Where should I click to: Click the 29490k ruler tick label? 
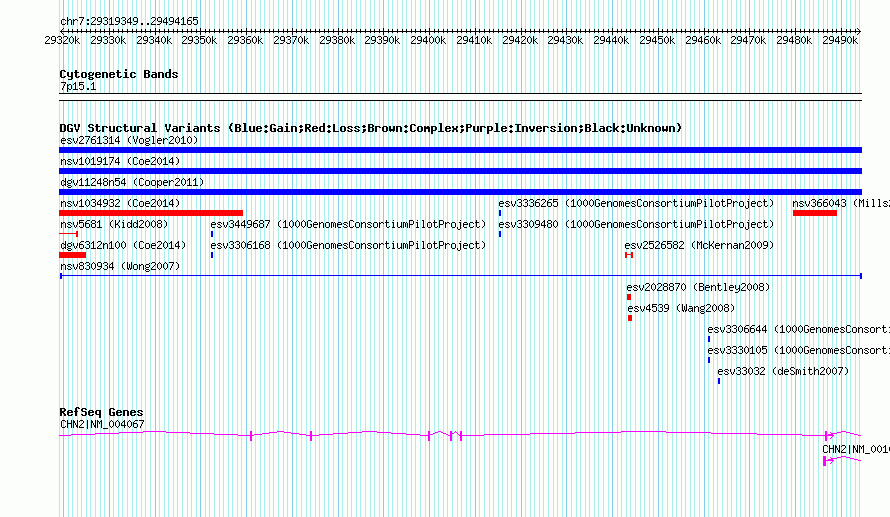[840, 40]
